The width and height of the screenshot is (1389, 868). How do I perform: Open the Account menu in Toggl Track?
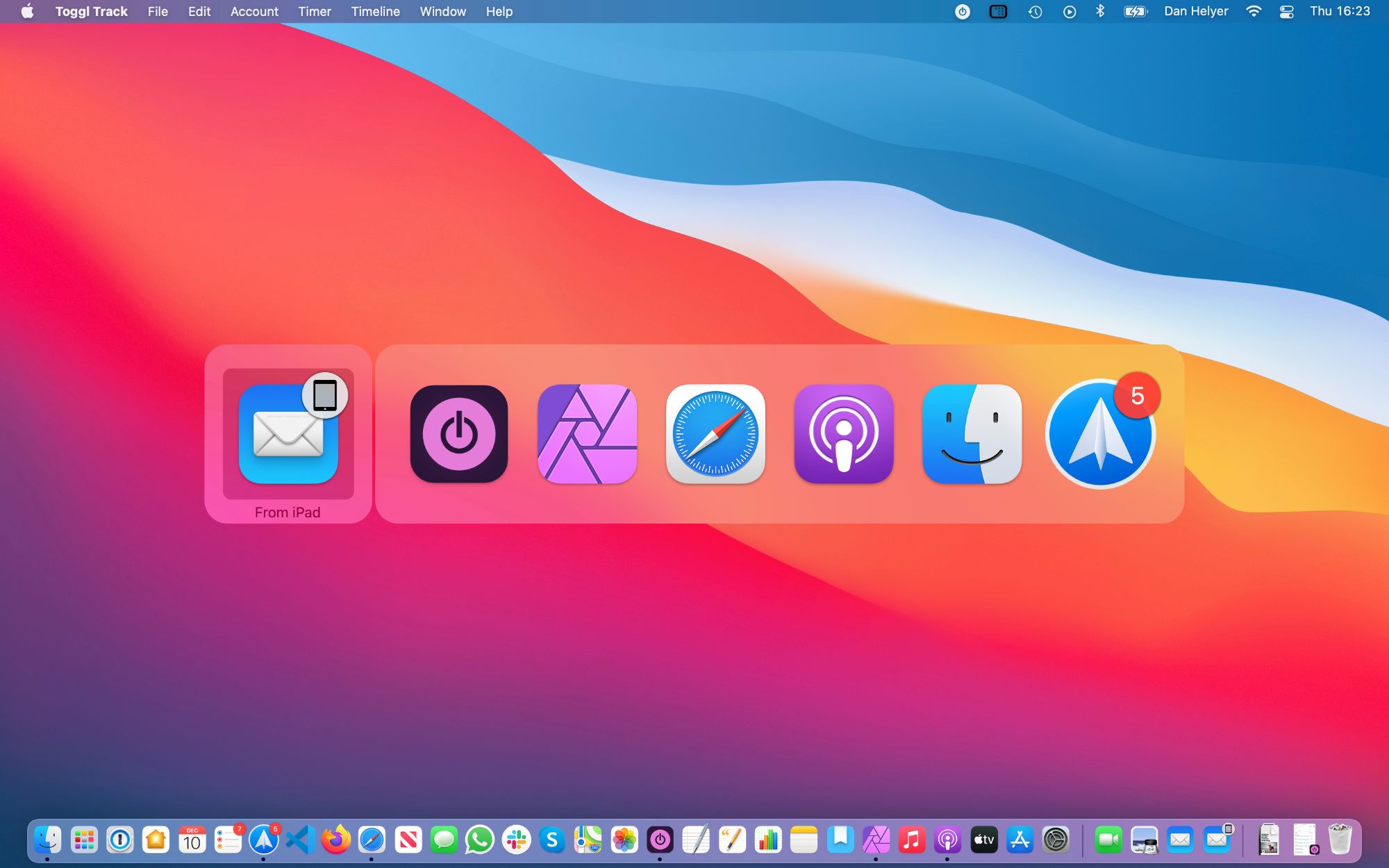click(254, 11)
